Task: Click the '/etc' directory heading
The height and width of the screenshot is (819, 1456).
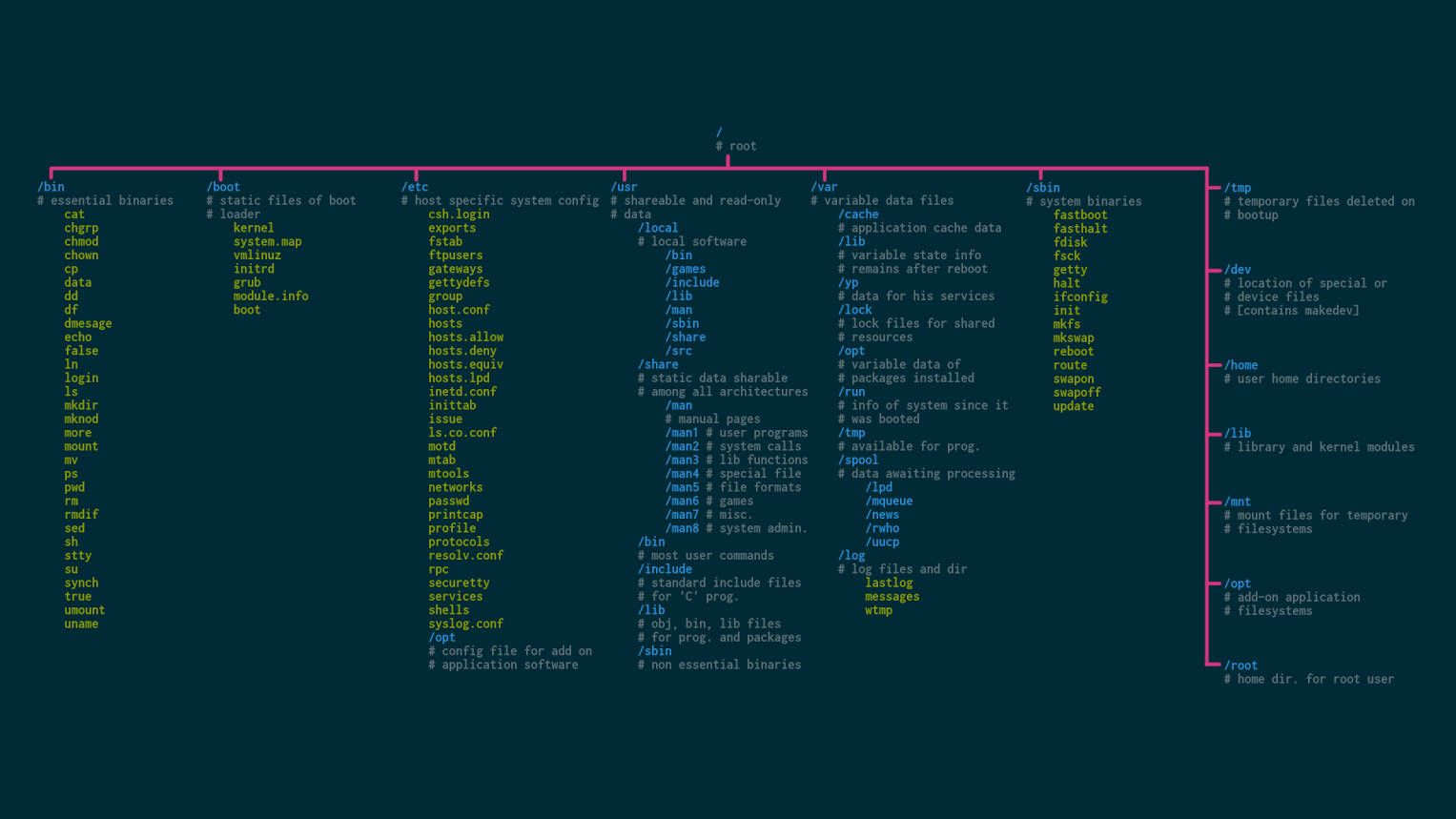Action: 415,187
